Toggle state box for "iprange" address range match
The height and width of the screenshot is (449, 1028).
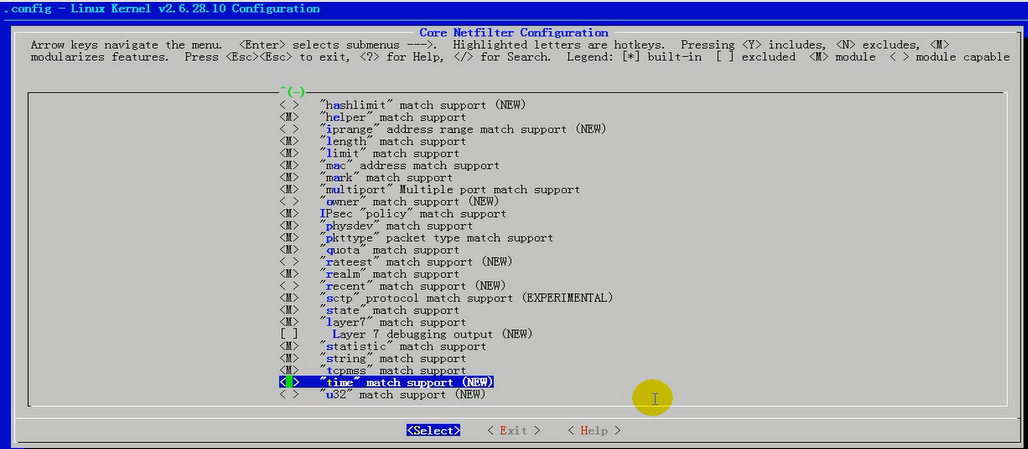pyautogui.click(x=289, y=129)
